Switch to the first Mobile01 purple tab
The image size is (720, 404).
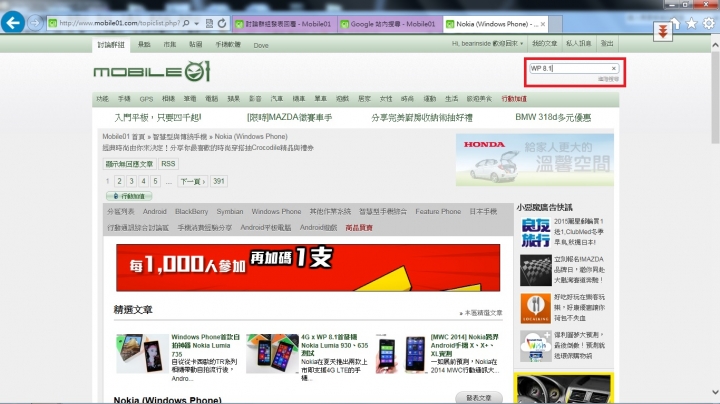(285, 24)
